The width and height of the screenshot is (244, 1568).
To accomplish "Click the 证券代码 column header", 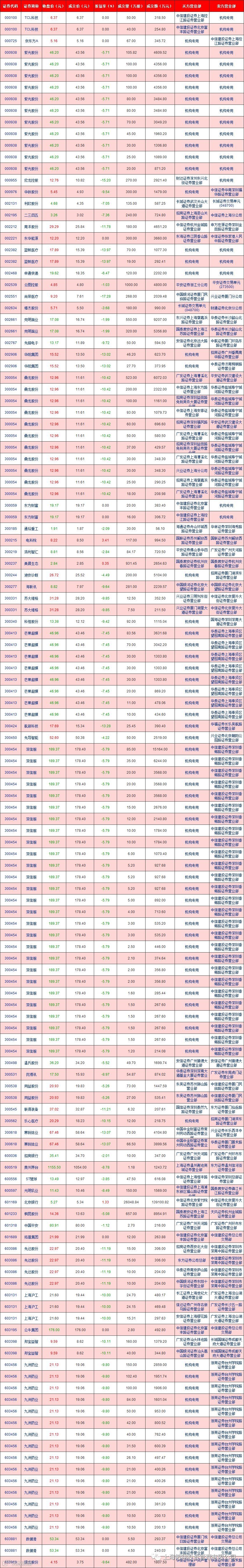I will click(x=10, y=6).
